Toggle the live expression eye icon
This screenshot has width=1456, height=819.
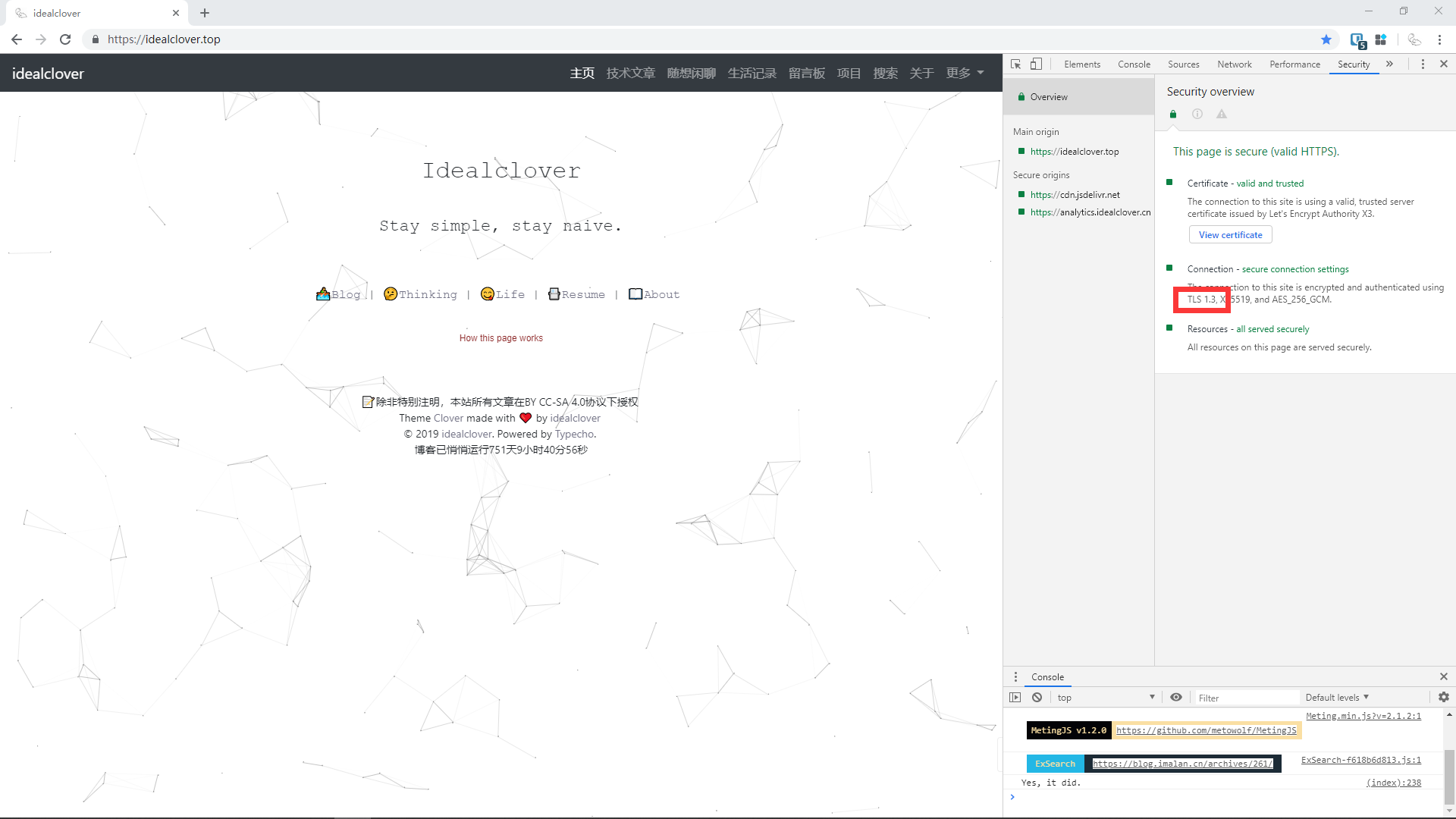click(x=1176, y=698)
